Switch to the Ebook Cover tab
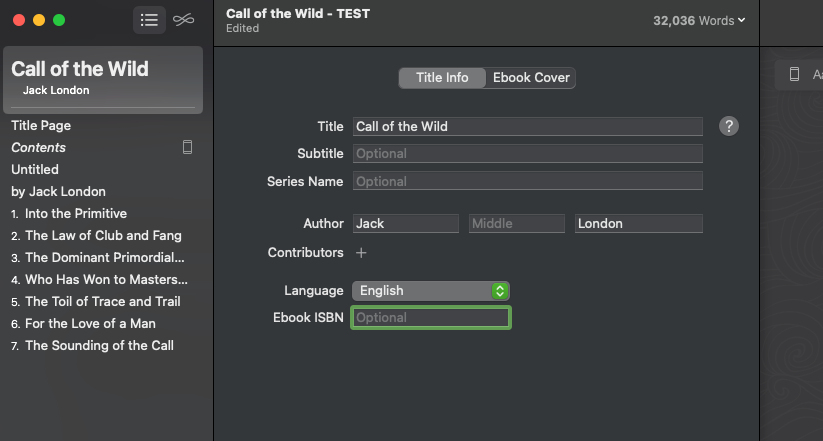 pyautogui.click(x=531, y=78)
